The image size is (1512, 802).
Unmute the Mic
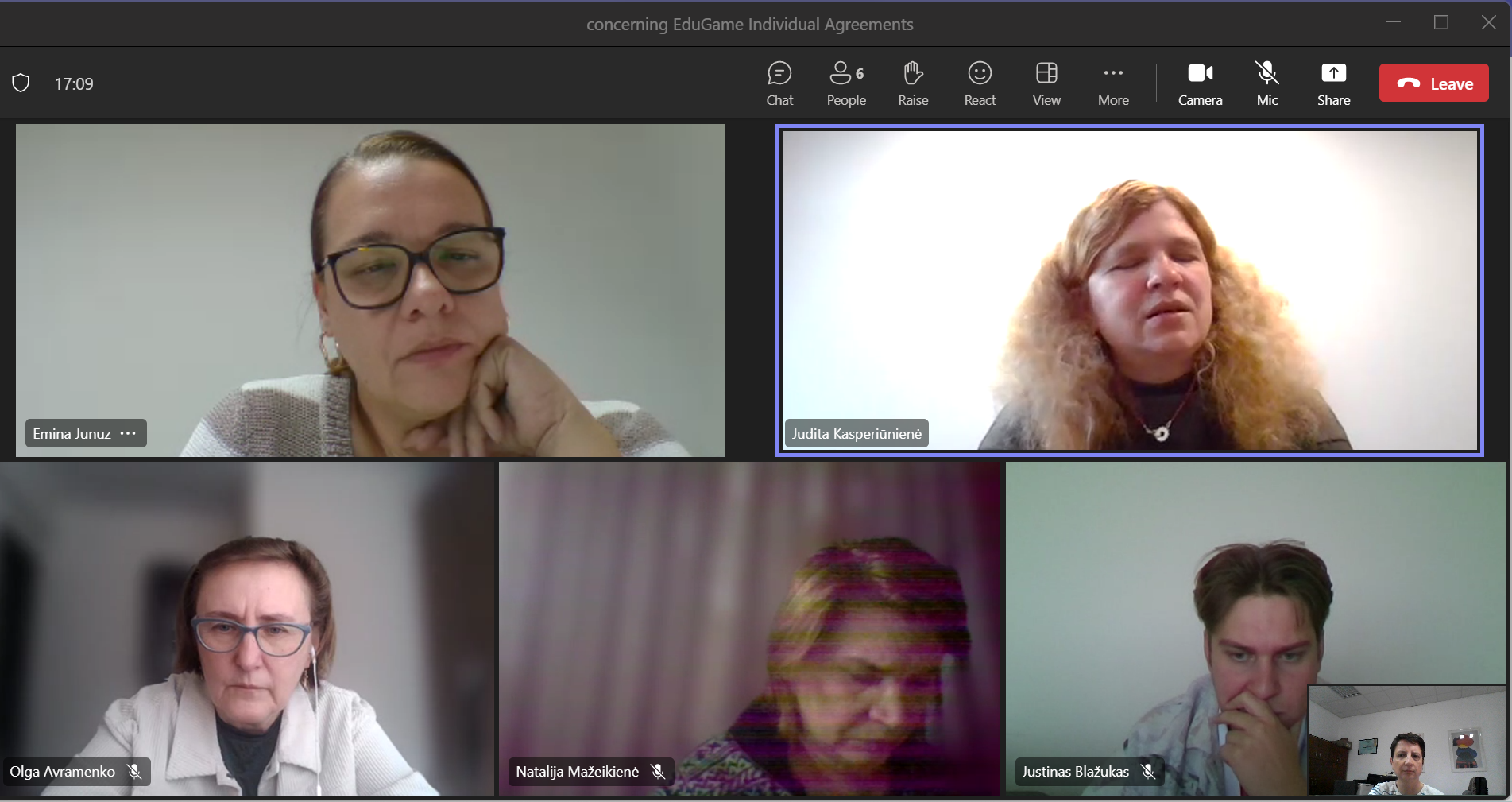click(x=1266, y=83)
